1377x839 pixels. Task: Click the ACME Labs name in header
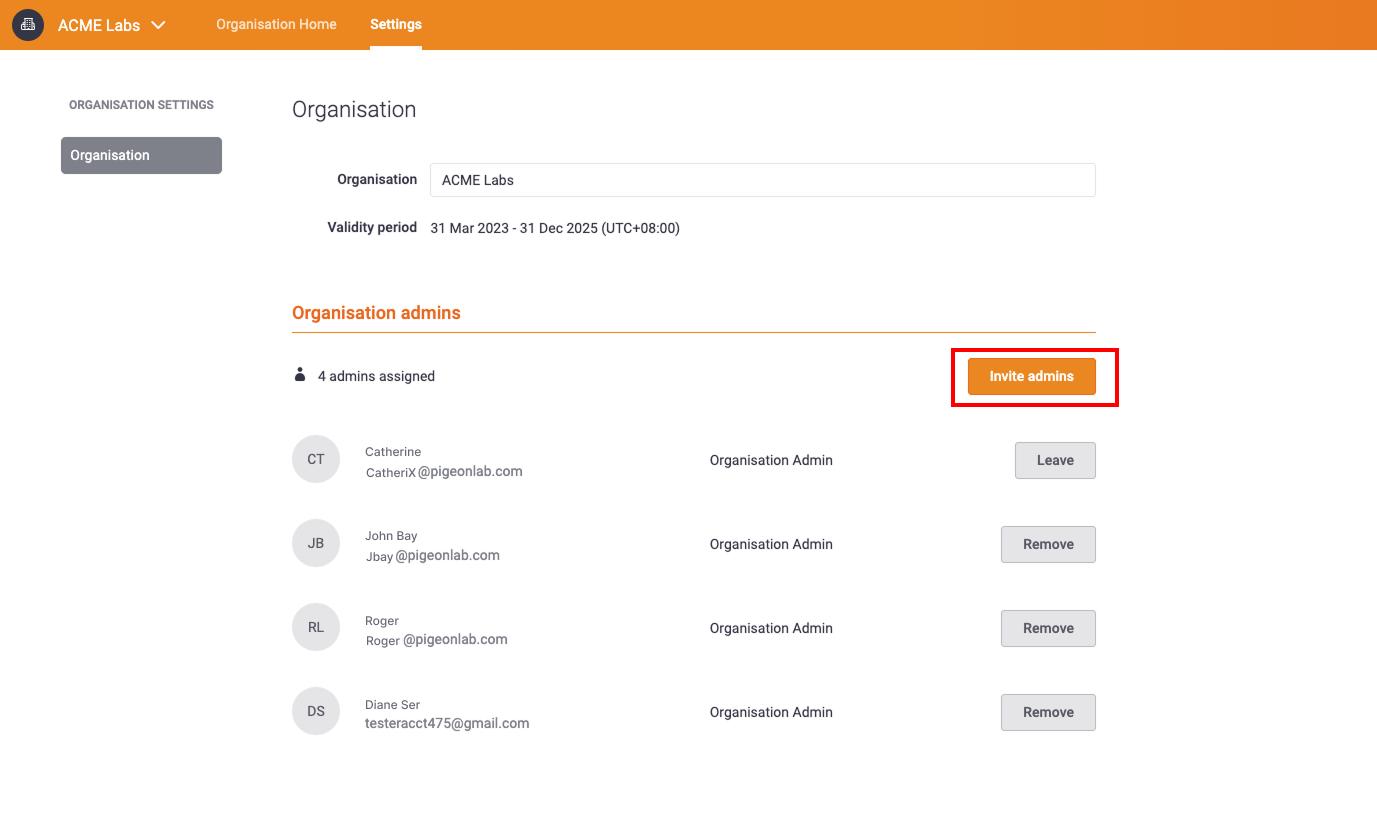[x=99, y=25]
